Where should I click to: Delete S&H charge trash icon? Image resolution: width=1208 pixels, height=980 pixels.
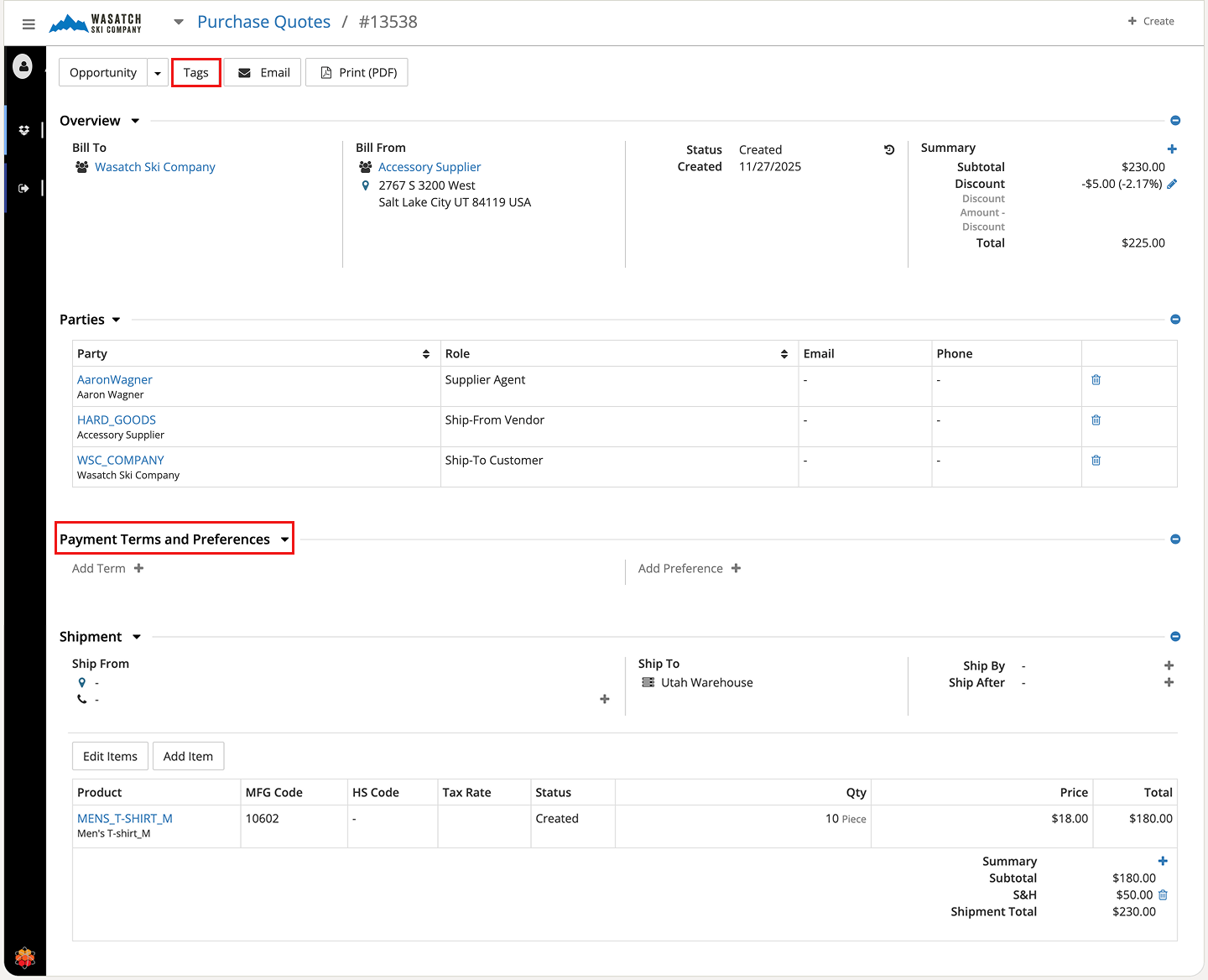click(1163, 895)
